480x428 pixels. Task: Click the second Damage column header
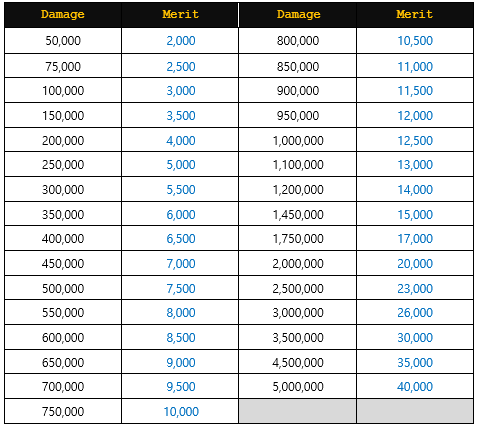tap(298, 14)
